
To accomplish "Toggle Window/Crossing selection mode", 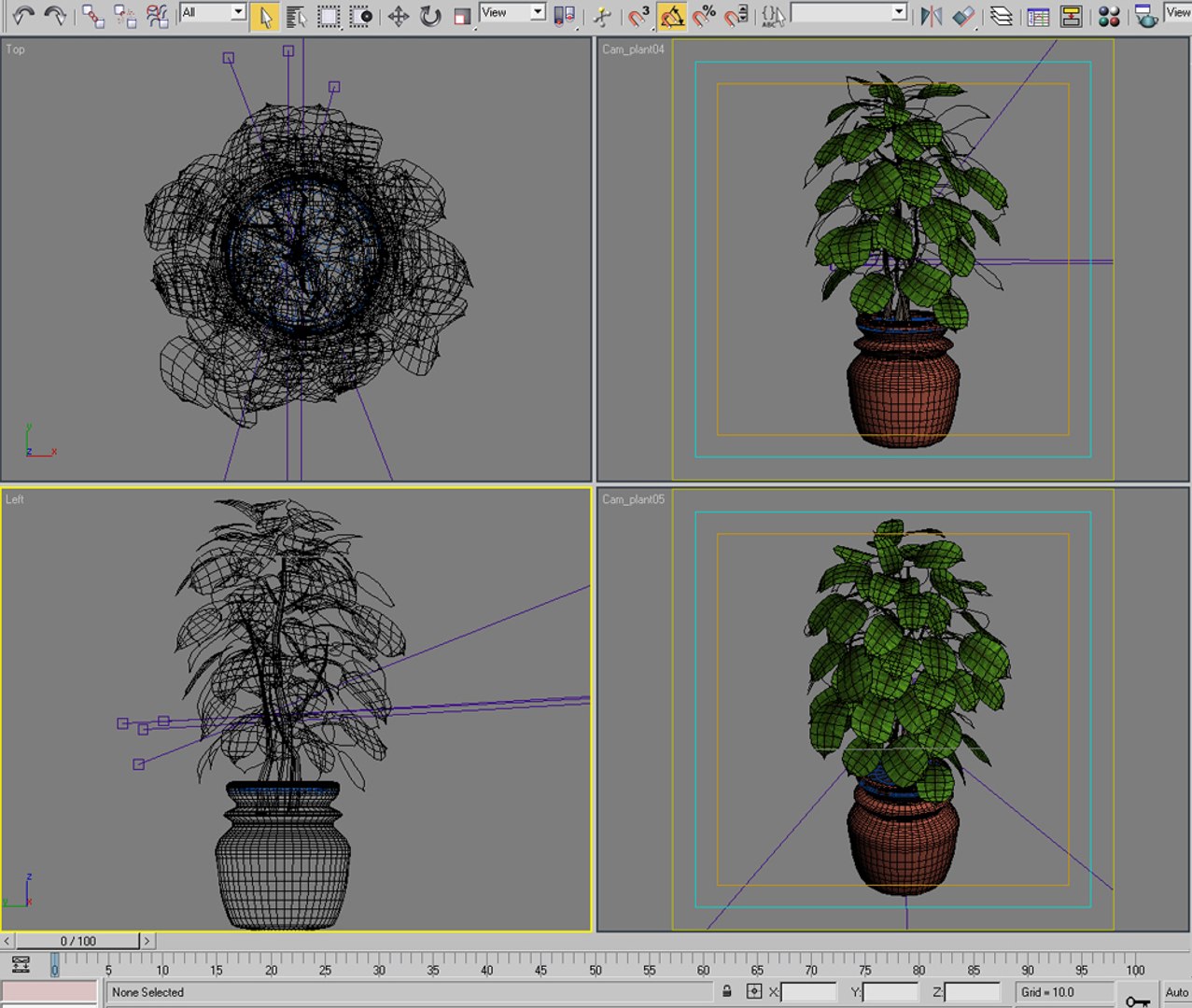I will (361, 16).
